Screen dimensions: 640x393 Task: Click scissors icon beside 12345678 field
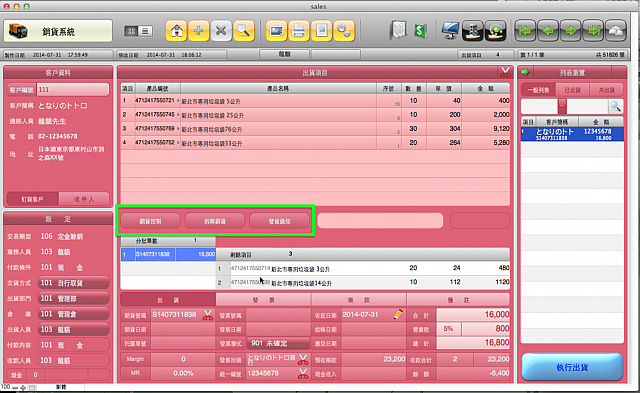tap(303, 373)
